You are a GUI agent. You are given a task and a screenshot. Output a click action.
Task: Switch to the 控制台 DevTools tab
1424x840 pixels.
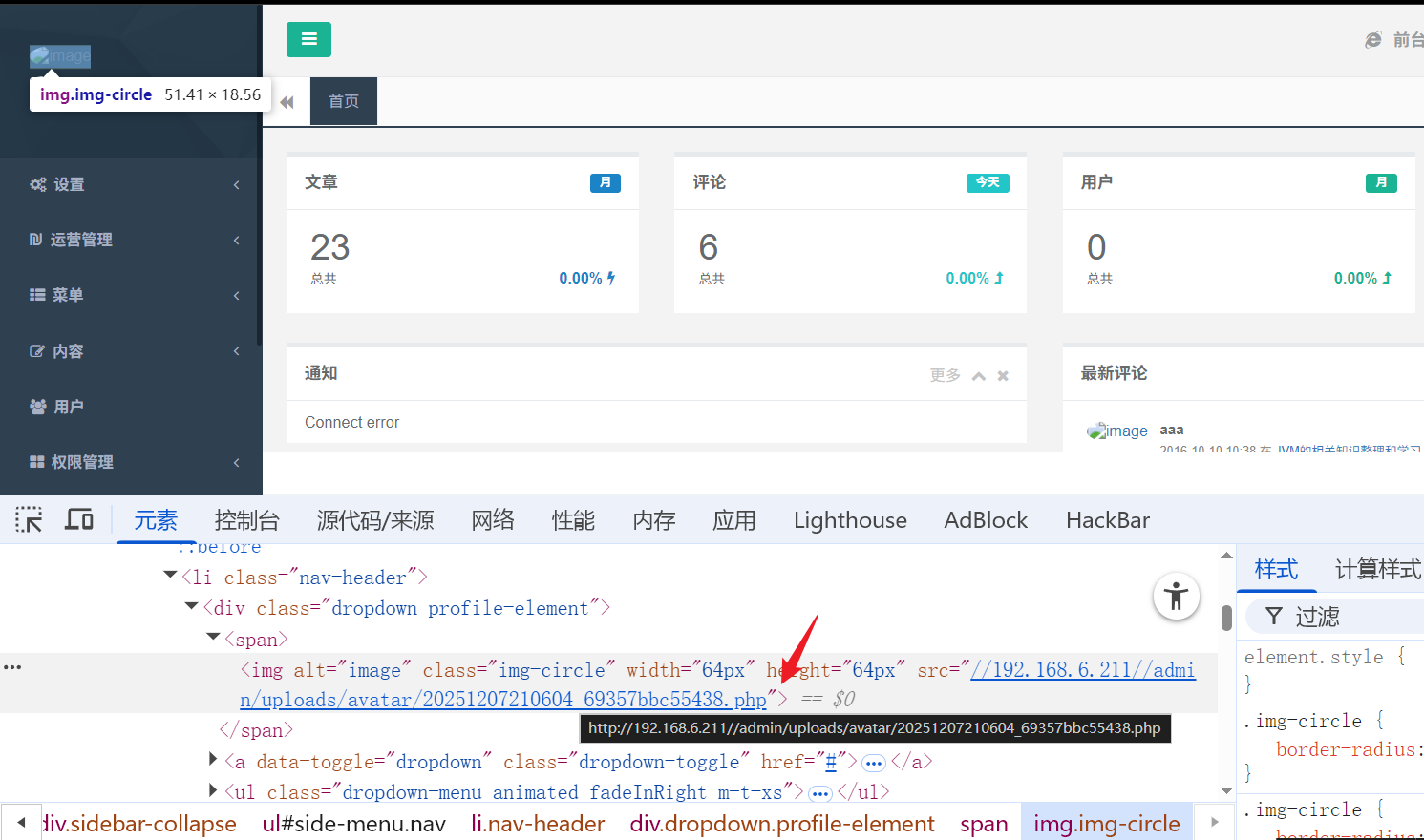[x=246, y=520]
